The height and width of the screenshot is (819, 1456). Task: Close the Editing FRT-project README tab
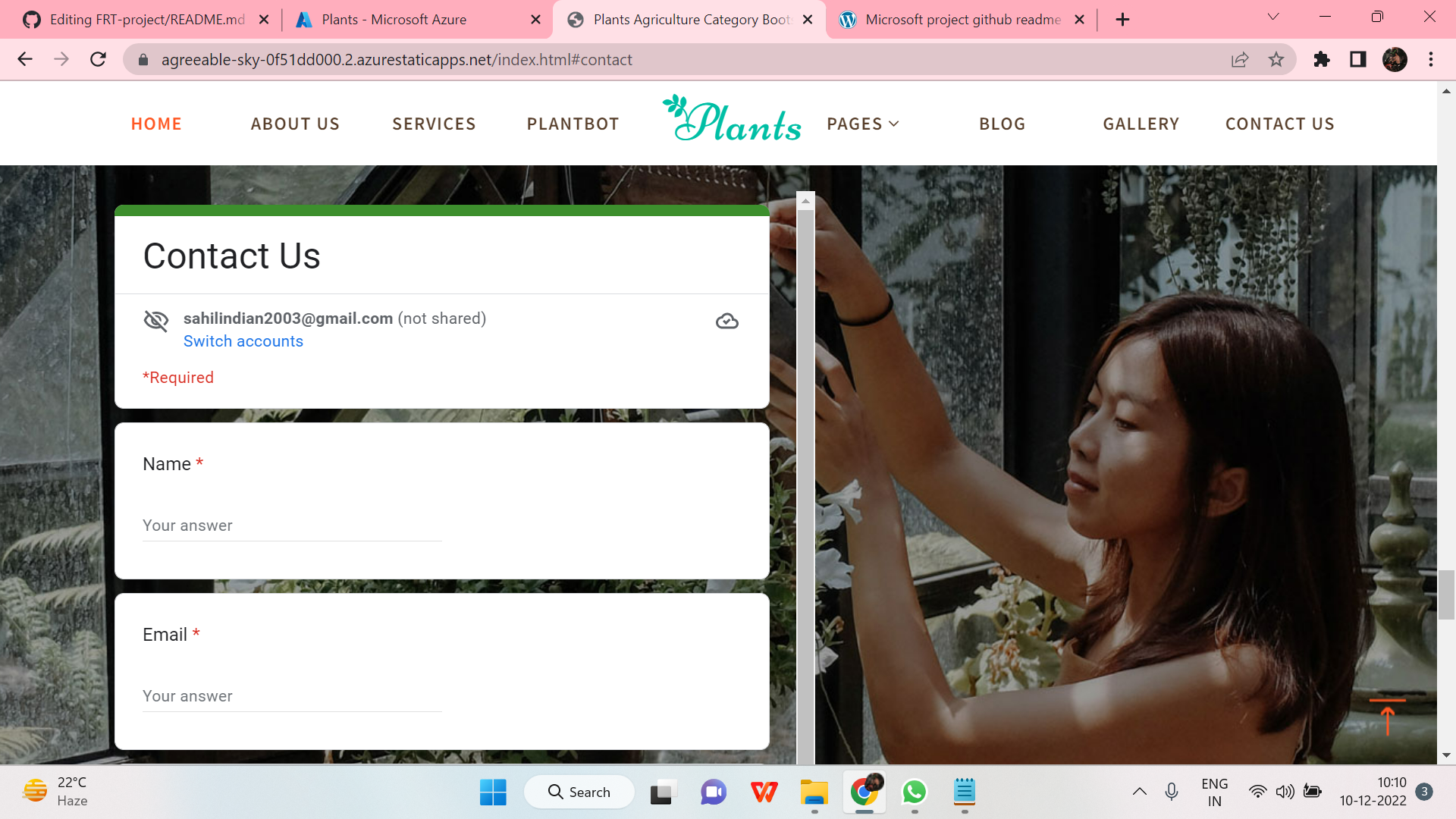click(264, 20)
